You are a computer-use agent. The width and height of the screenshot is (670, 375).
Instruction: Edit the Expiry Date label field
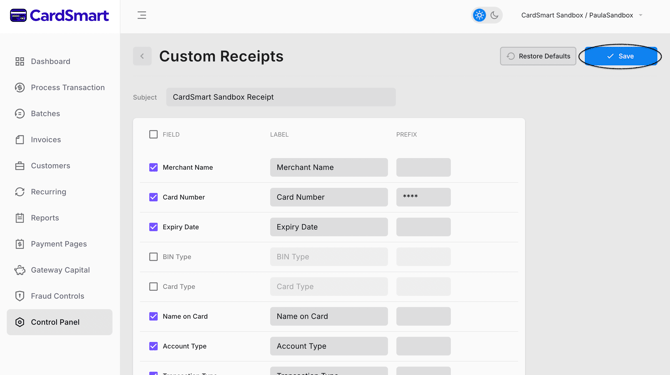(329, 227)
